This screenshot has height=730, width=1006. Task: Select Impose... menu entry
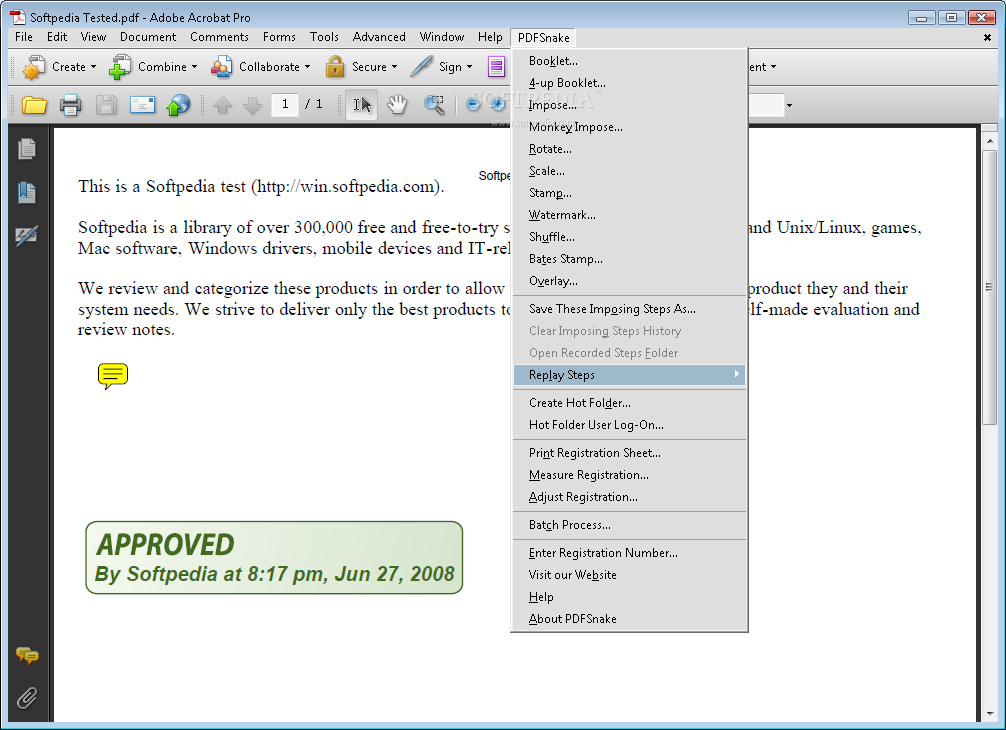point(629,105)
